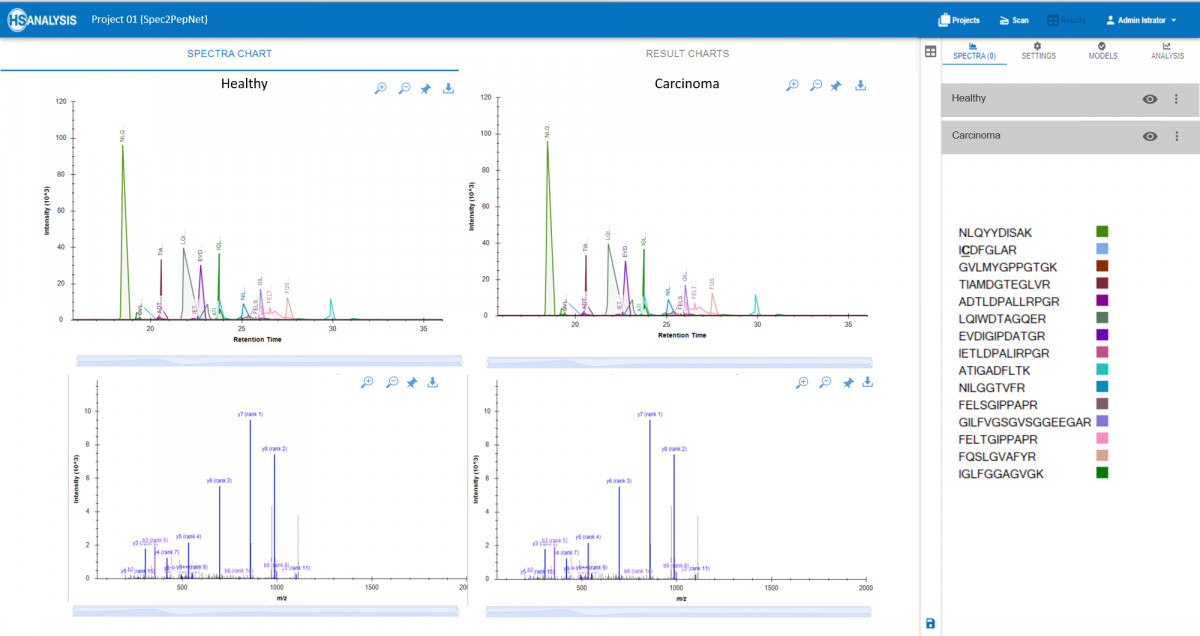Open the chart layout grid icon
The height and width of the screenshot is (636, 1200).
pyautogui.click(x=930, y=52)
